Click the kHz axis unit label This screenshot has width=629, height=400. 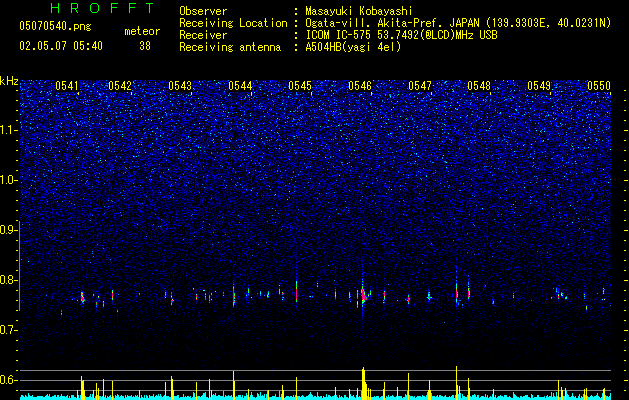(x=9, y=81)
